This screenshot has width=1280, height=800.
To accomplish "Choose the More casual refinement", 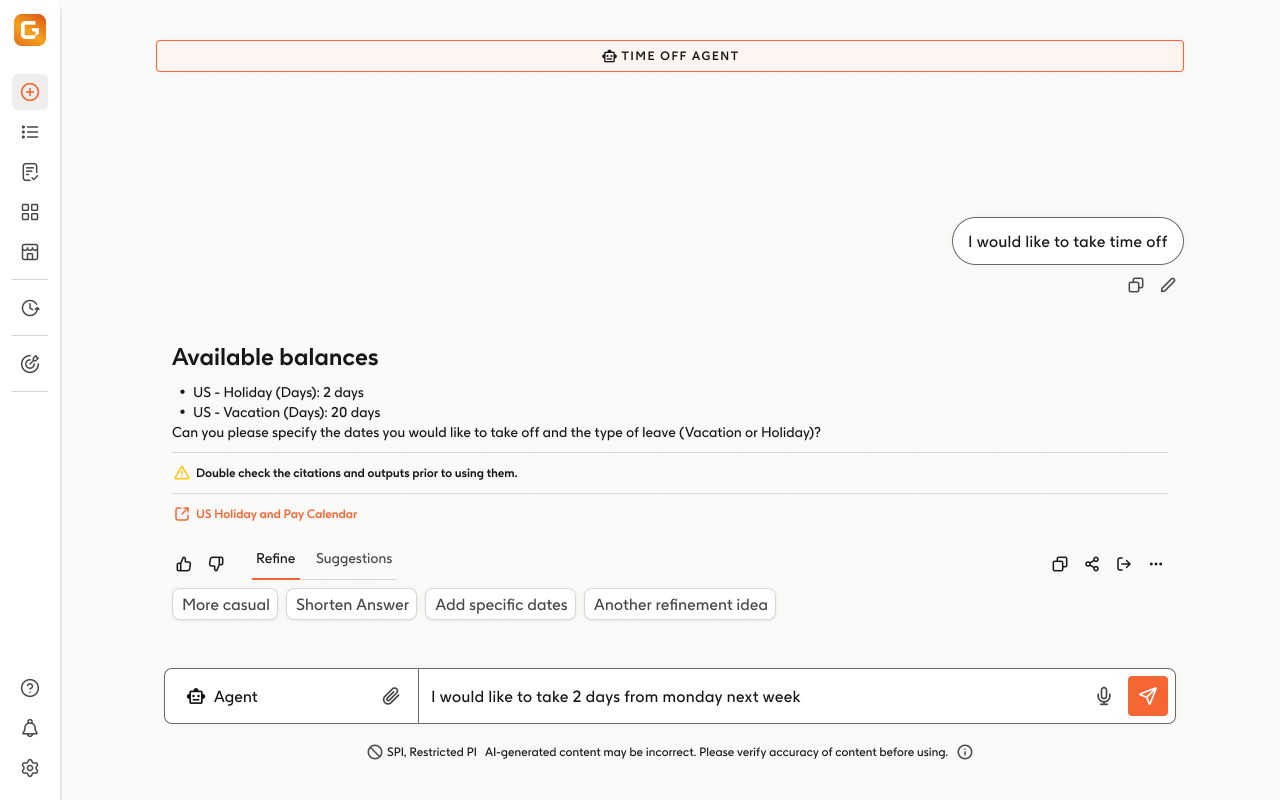I will 226,604.
